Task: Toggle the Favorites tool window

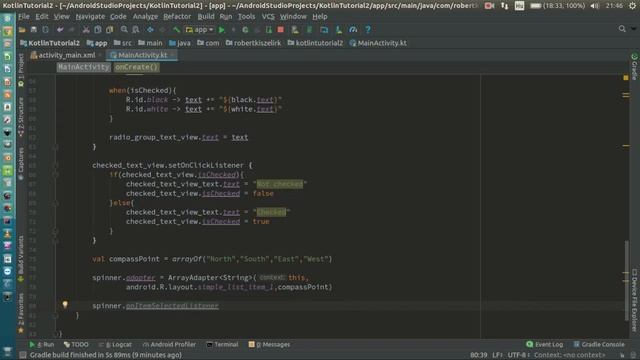Action: 21,313
